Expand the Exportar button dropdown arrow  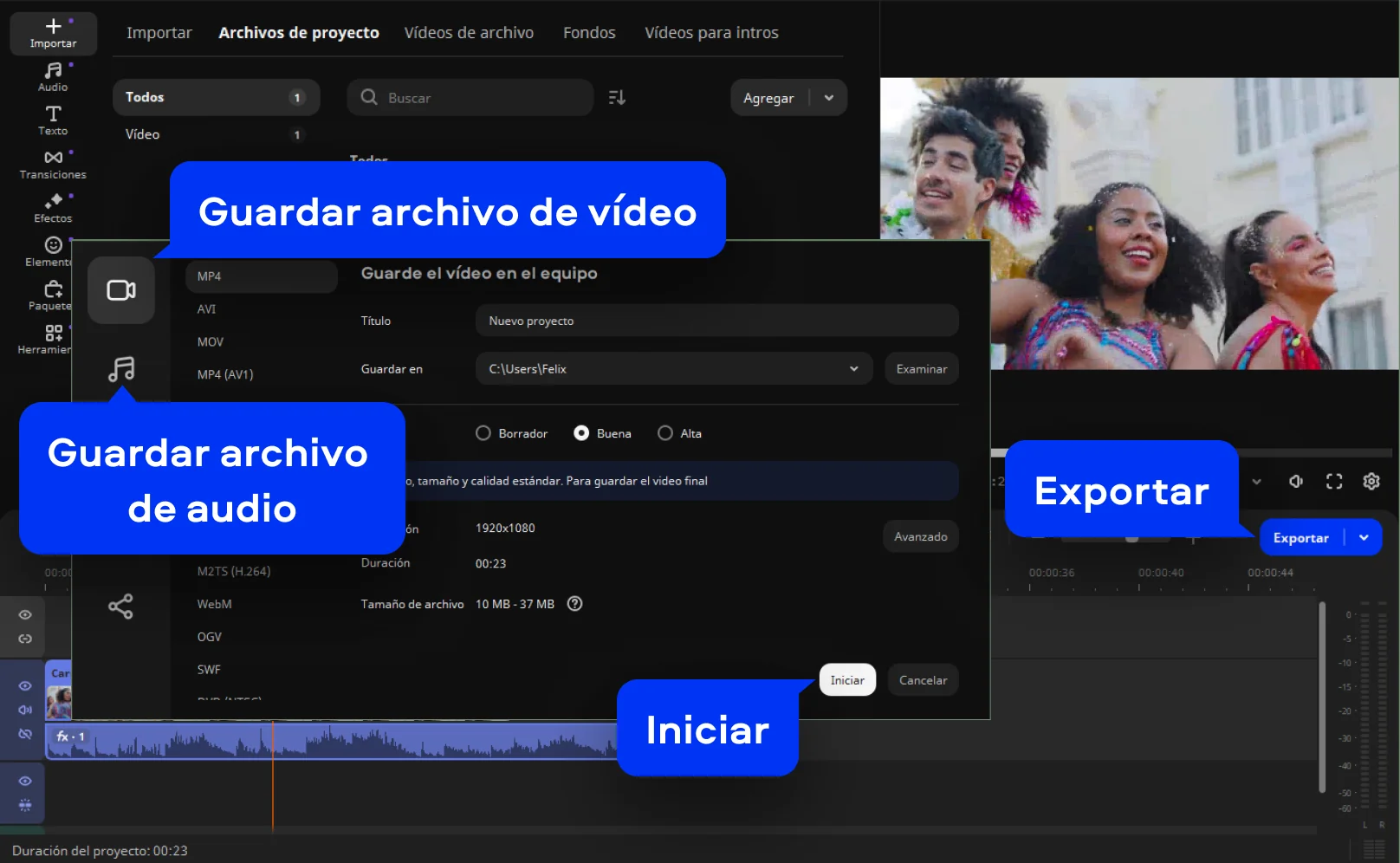click(1364, 537)
